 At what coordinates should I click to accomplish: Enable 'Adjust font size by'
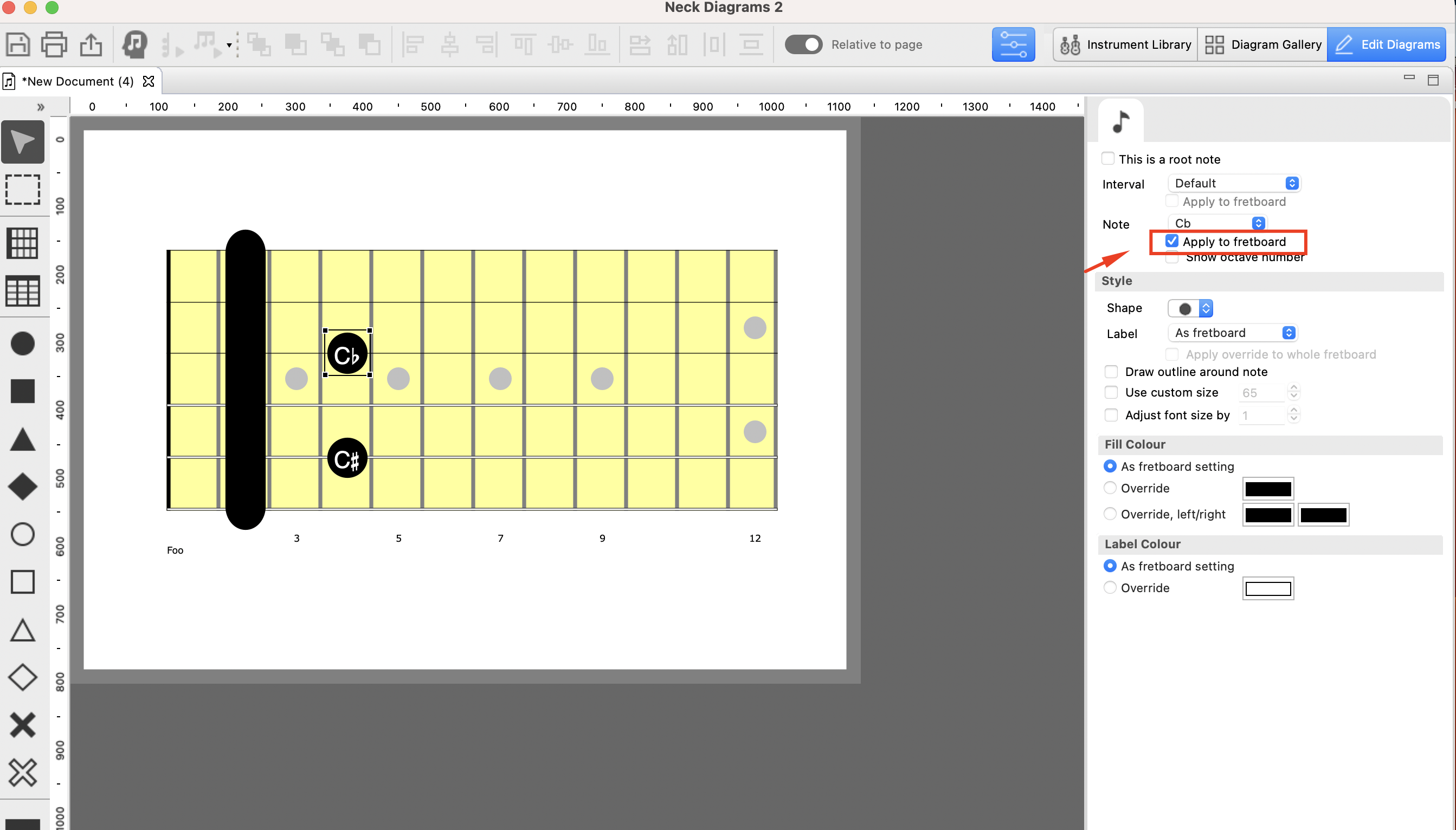1111,415
